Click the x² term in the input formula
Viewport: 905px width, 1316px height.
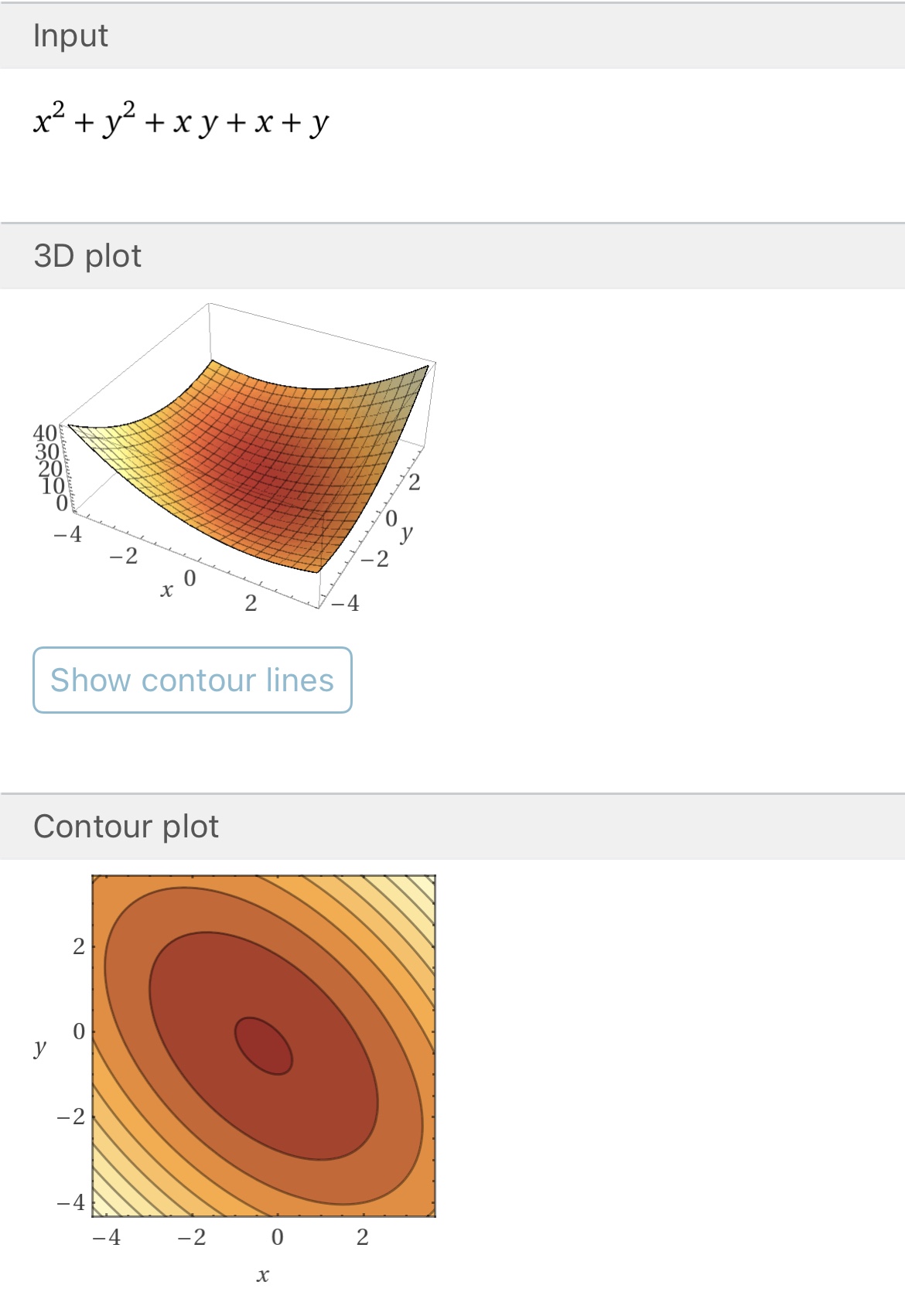[50, 121]
